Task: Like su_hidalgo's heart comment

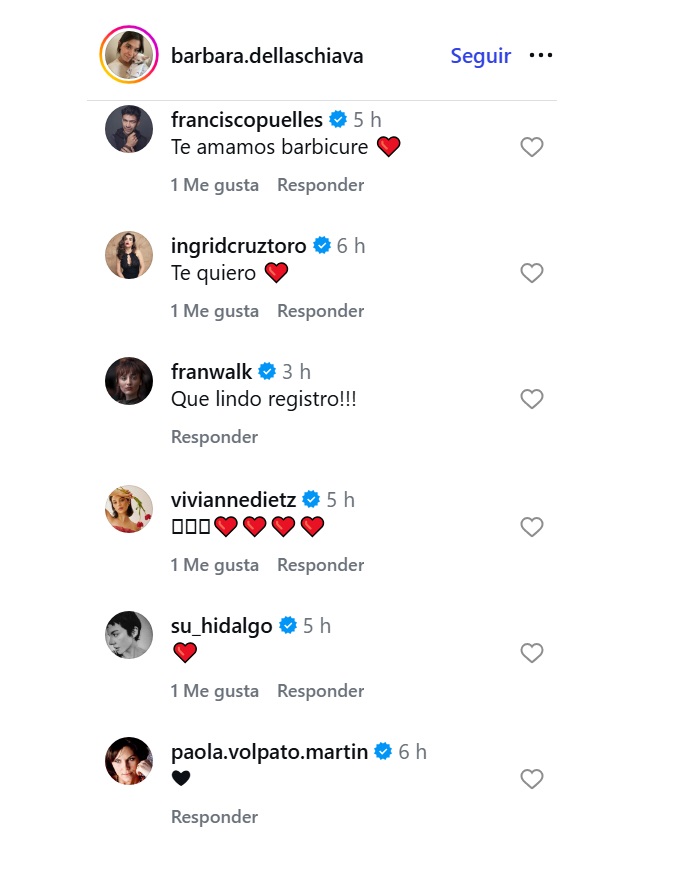Action: (x=532, y=653)
